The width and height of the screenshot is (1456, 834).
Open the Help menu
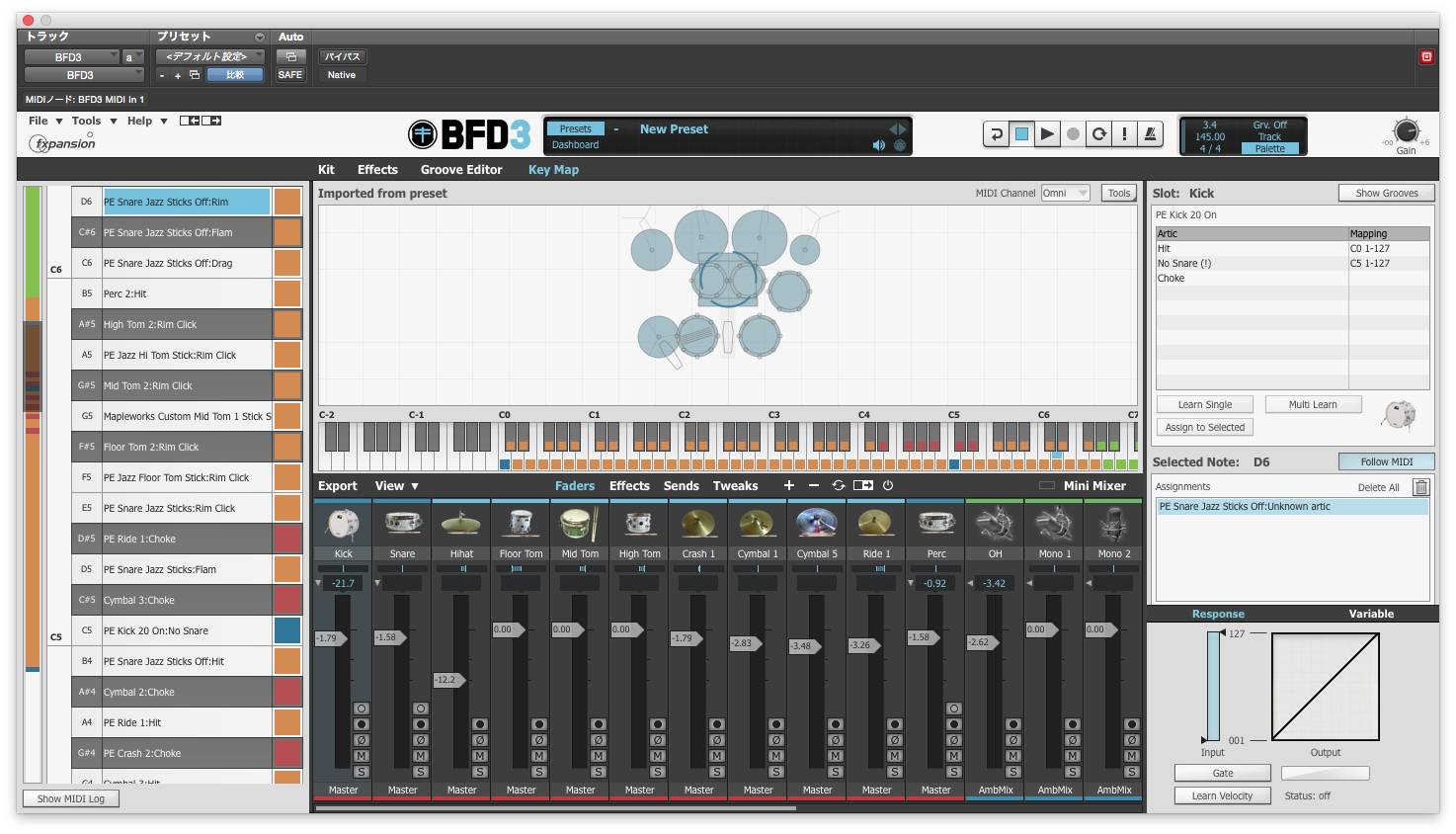[x=147, y=121]
